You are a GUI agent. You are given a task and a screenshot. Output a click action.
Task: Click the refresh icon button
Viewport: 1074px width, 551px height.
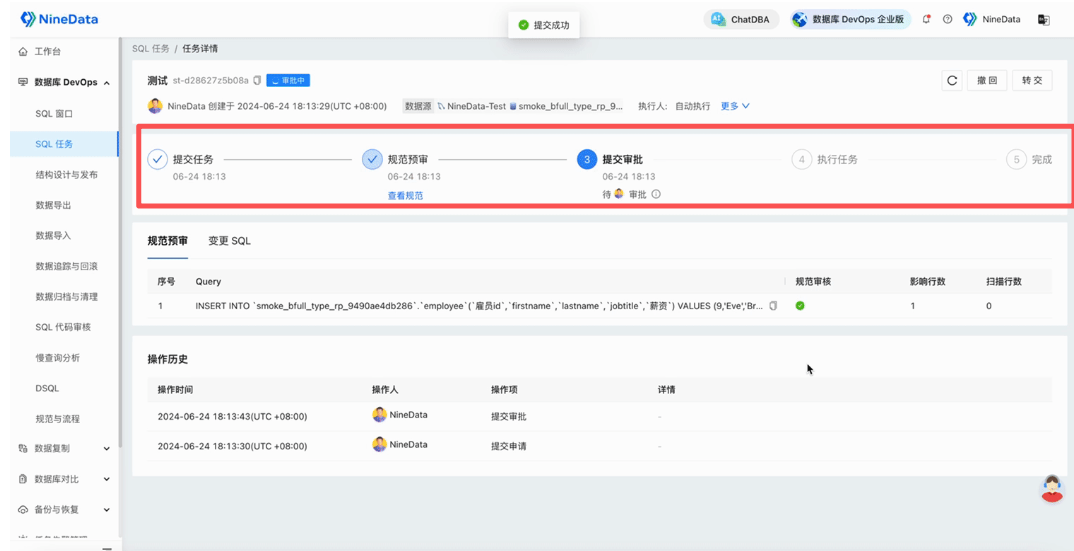(x=951, y=80)
